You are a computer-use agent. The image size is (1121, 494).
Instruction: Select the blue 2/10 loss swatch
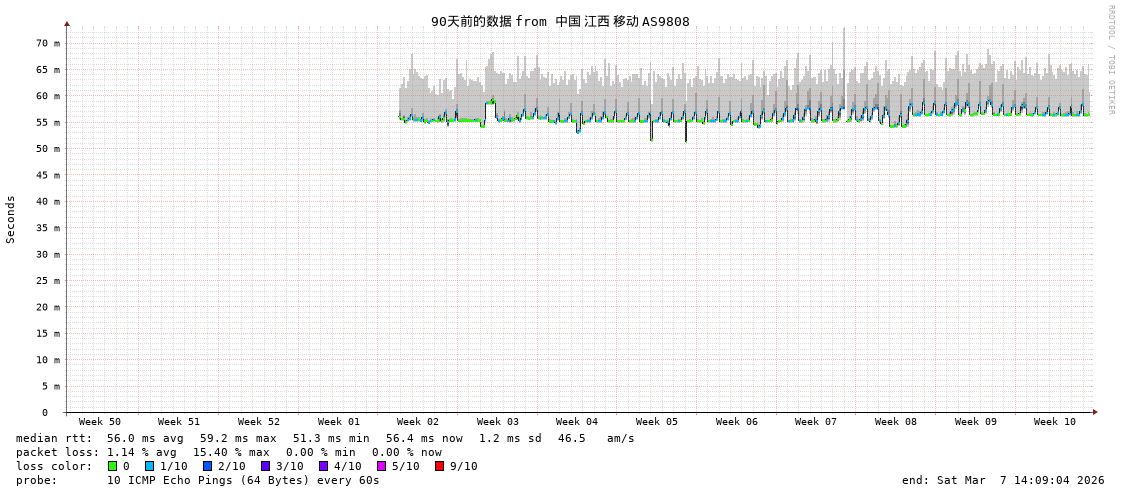tap(207, 466)
